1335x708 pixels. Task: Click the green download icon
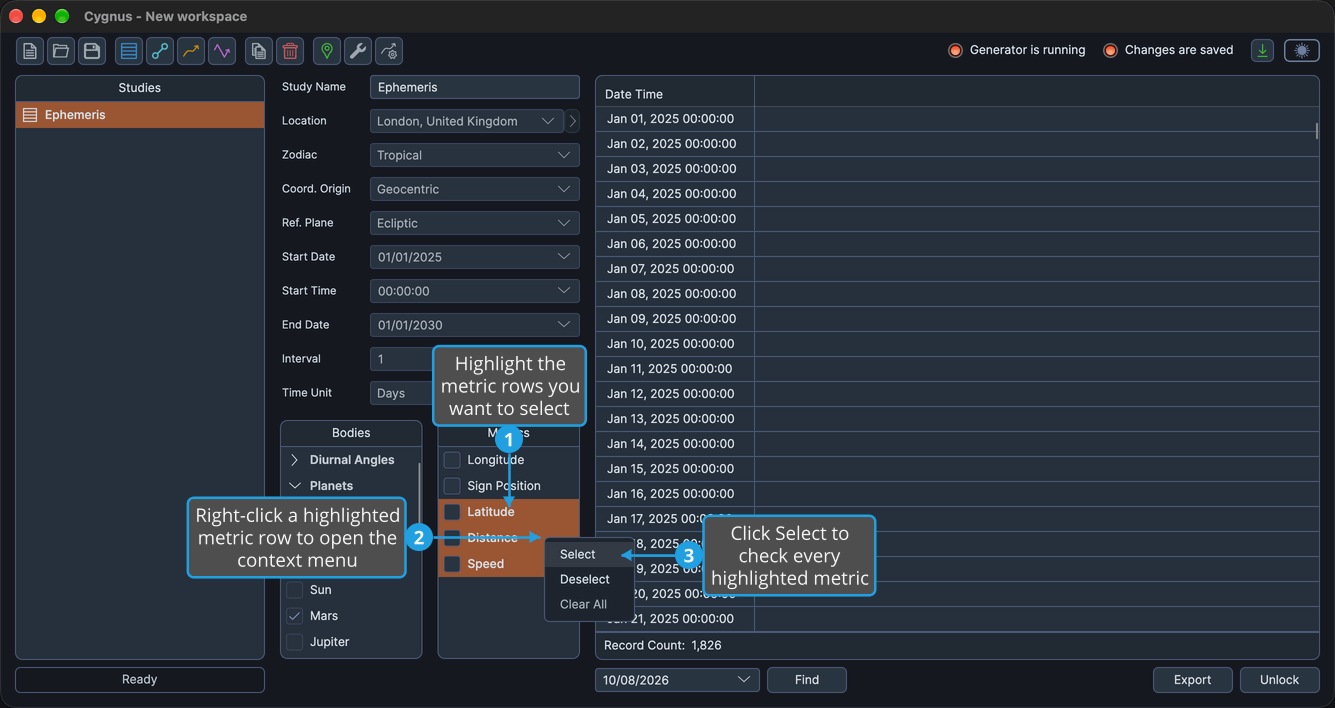click(x=1263, y=51)
